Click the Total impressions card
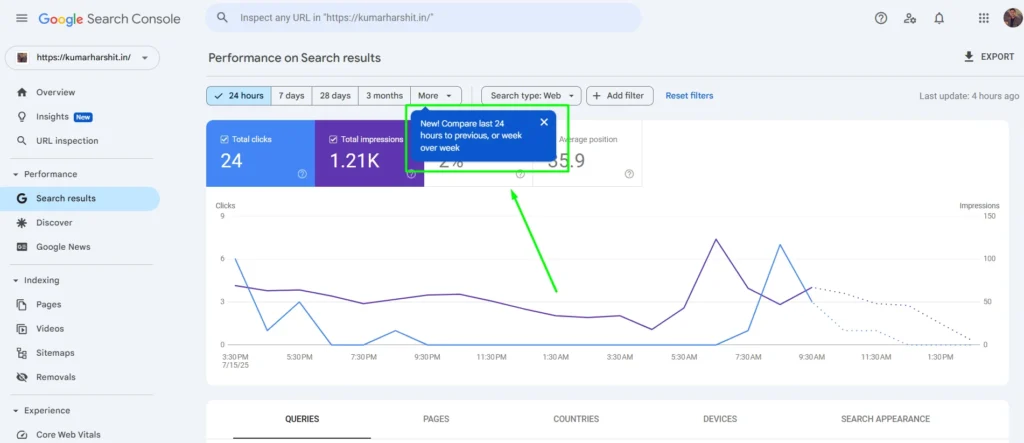 point(369,154)
